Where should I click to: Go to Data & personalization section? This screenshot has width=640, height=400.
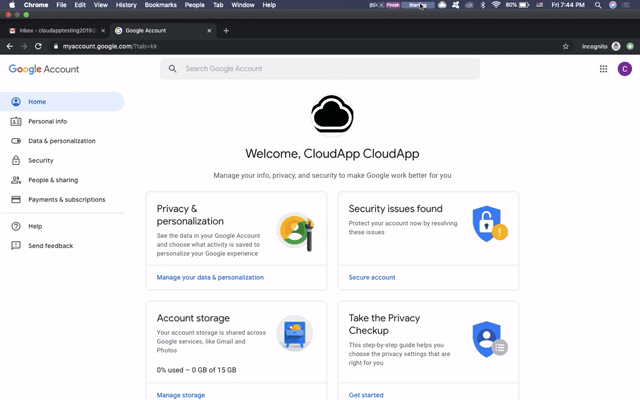point(62,141)
